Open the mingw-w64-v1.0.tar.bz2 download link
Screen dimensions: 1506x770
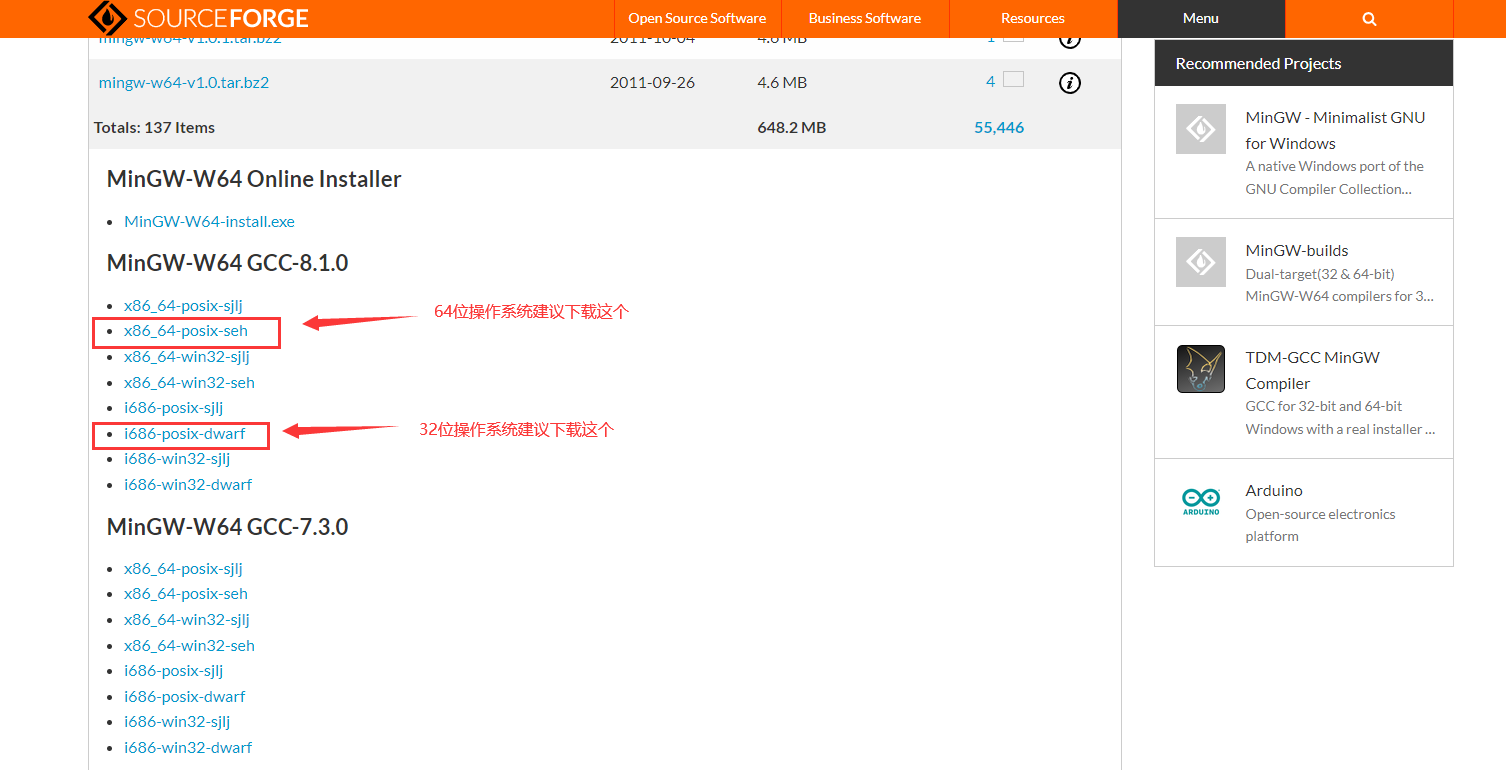pos(183,82)
